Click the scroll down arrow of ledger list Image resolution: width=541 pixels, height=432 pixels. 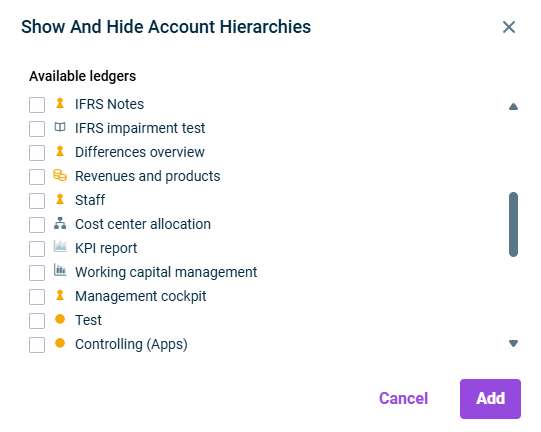coord(513,343)
